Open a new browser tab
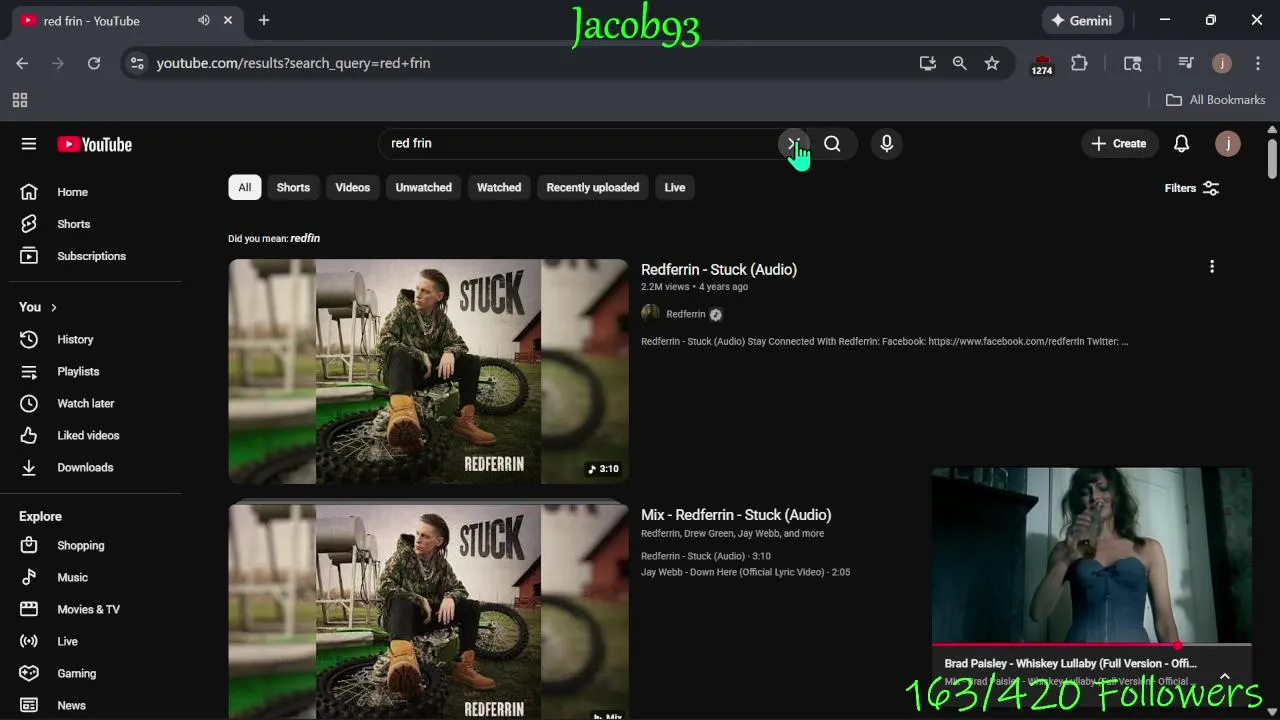This screenshot has width=1280, height=720. (264, 20)
